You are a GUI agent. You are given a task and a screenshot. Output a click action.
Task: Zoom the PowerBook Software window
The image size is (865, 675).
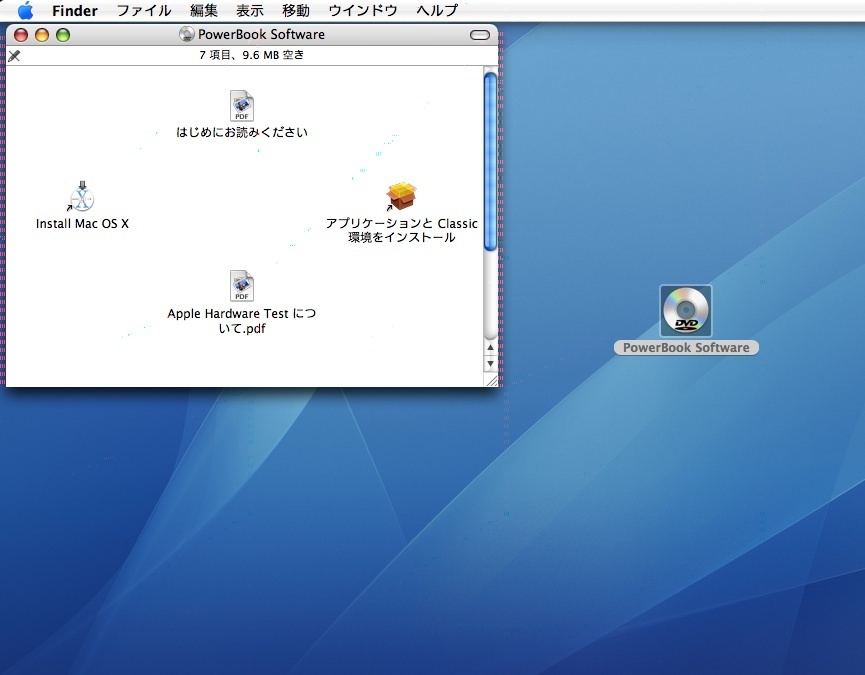pos(63,35)
